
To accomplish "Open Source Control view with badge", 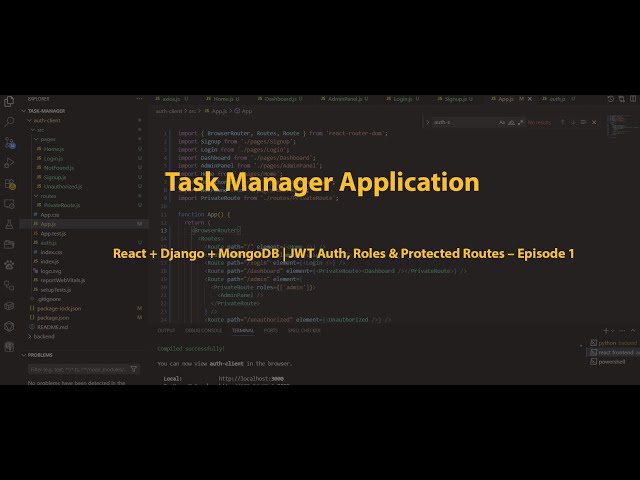I will 9,142.
